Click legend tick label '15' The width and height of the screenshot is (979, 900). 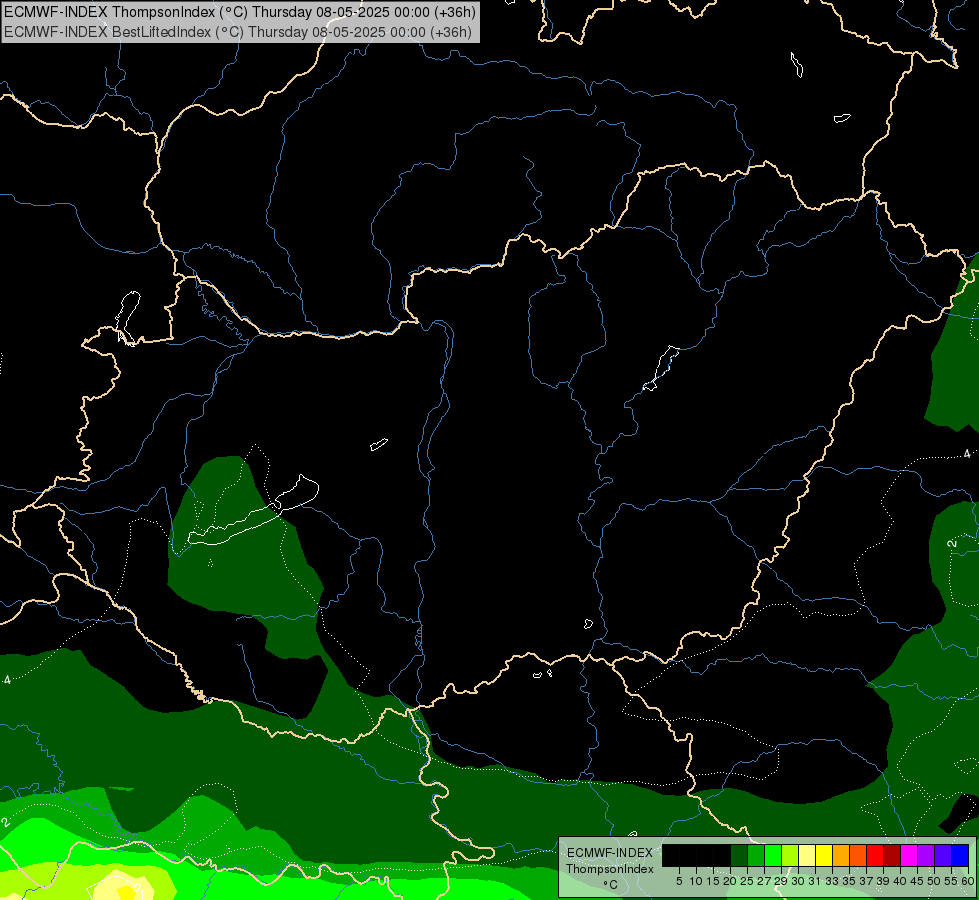tap(713, 881)
